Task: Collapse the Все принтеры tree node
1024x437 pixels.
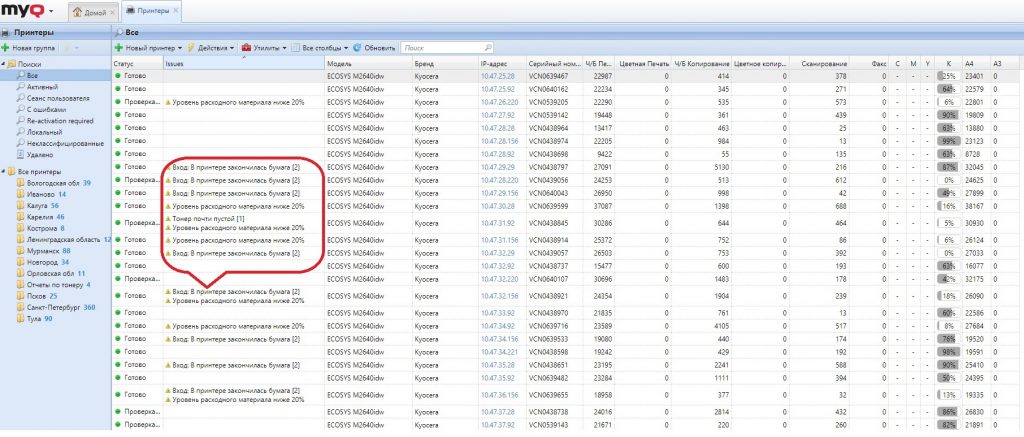Action: 3,171
